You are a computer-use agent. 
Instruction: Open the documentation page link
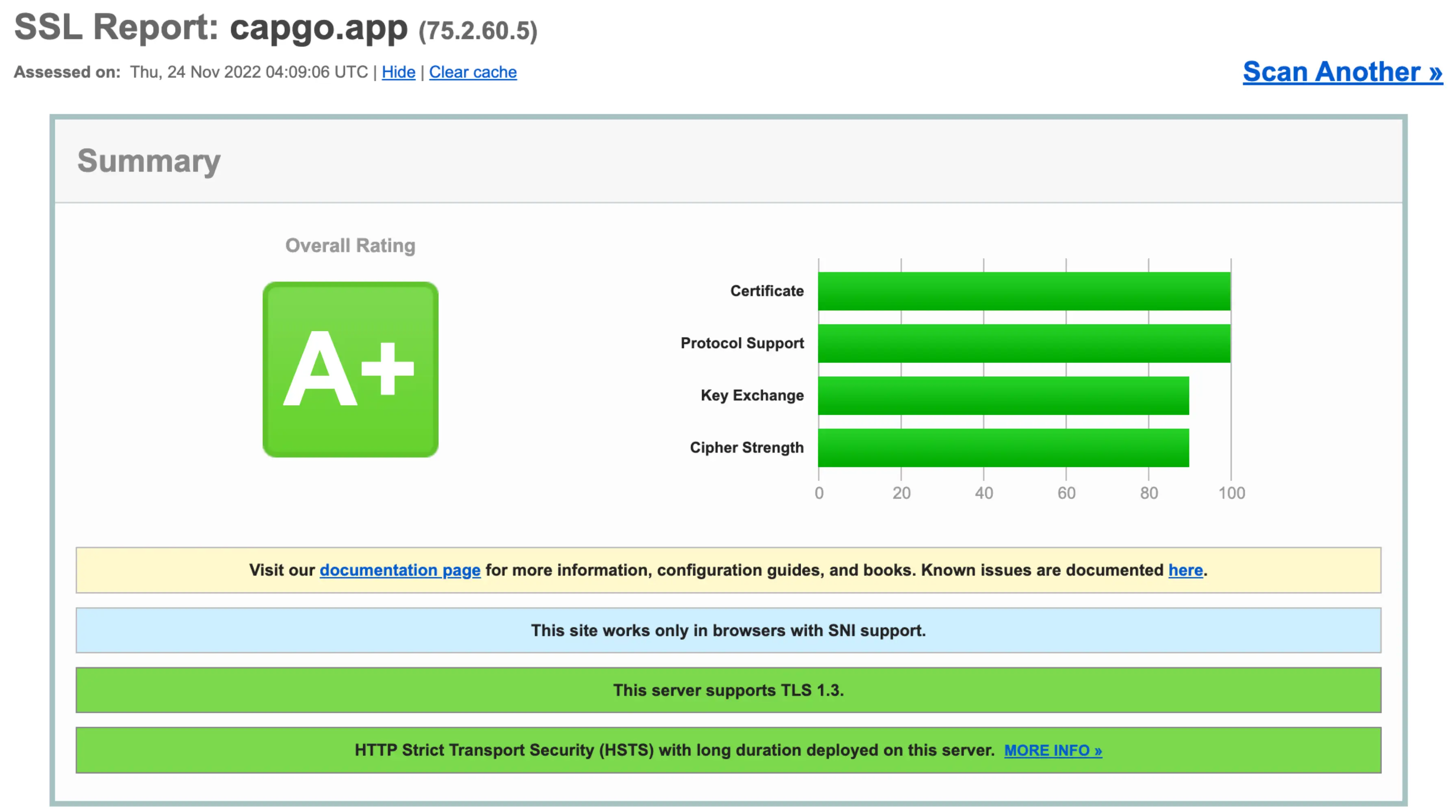400,570
